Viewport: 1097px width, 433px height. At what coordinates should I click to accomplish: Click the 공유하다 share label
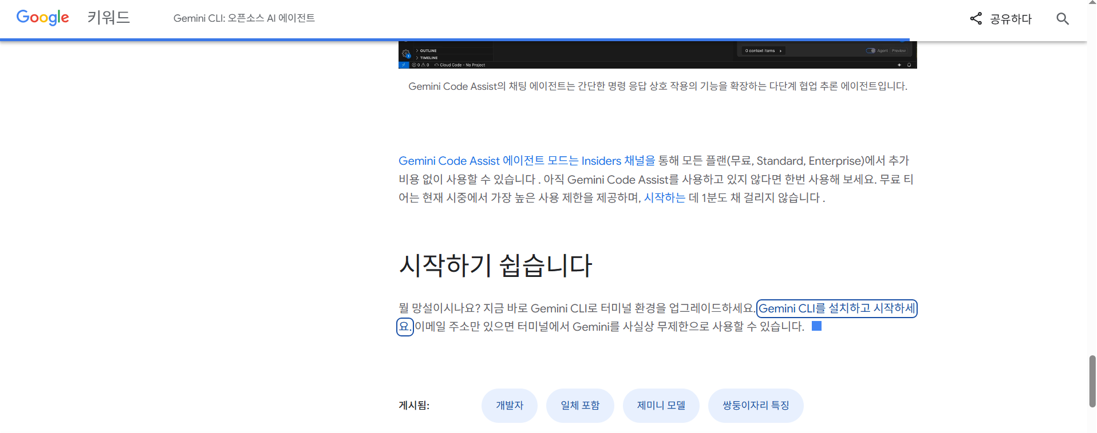click(x=1010, y=19)
